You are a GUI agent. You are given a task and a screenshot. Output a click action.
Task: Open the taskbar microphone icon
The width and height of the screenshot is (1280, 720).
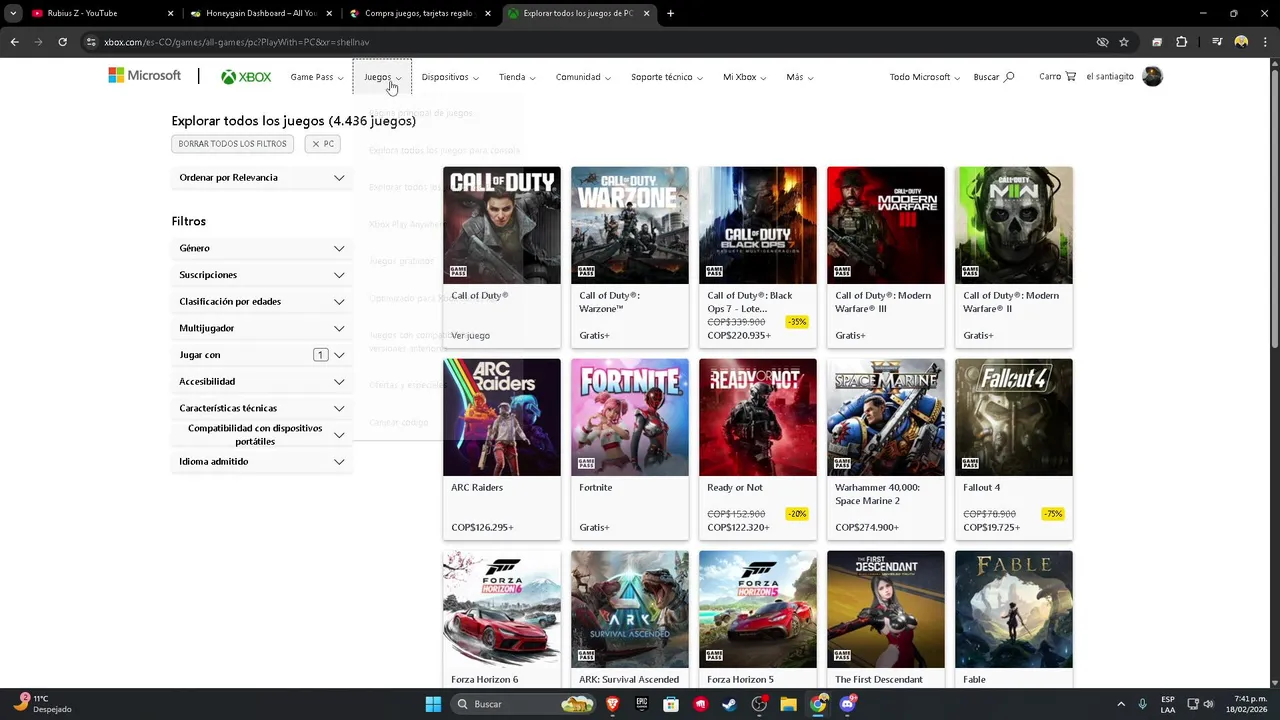click(x=1143, y=704)
